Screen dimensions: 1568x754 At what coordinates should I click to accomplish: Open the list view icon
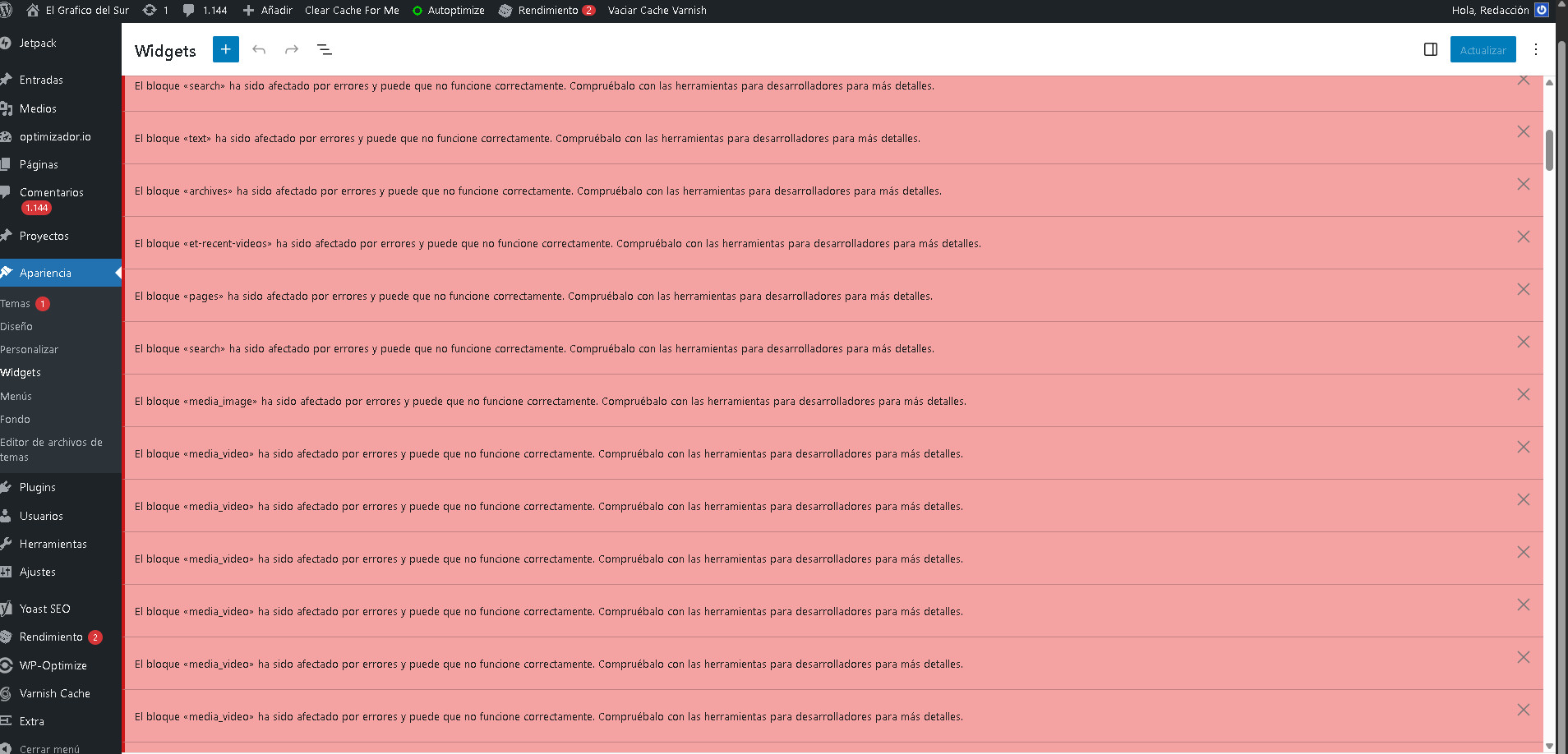point(325,50)
